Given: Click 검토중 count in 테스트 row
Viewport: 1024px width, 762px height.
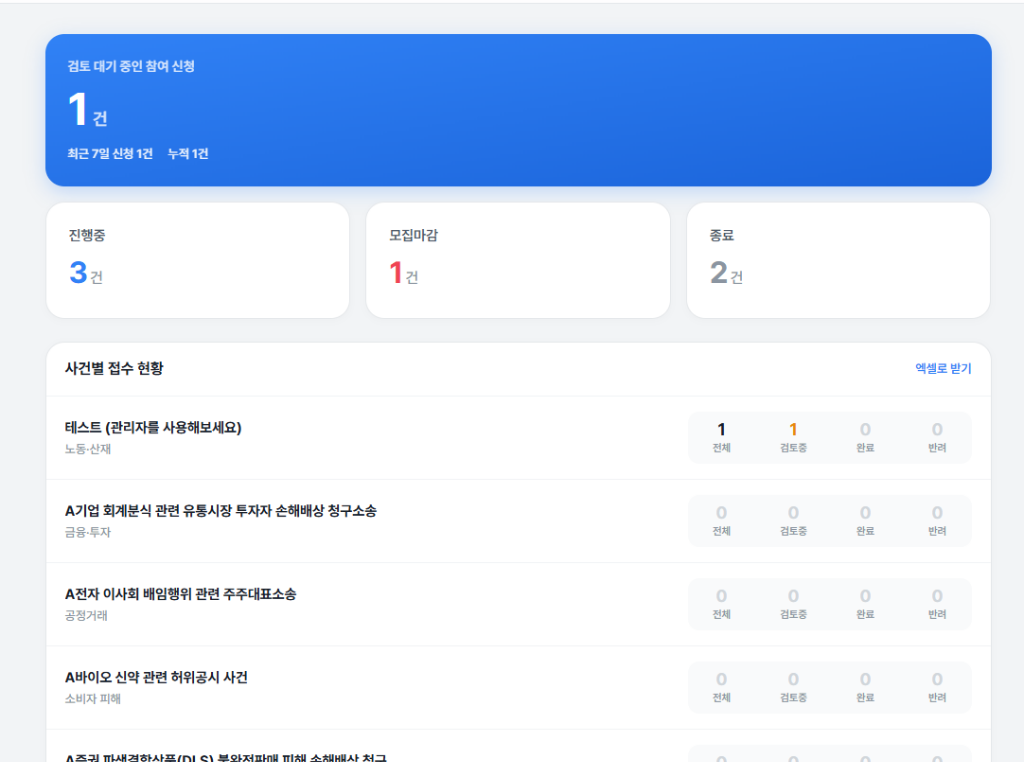Looking at the screenshot, I should [x=793, y=437].
